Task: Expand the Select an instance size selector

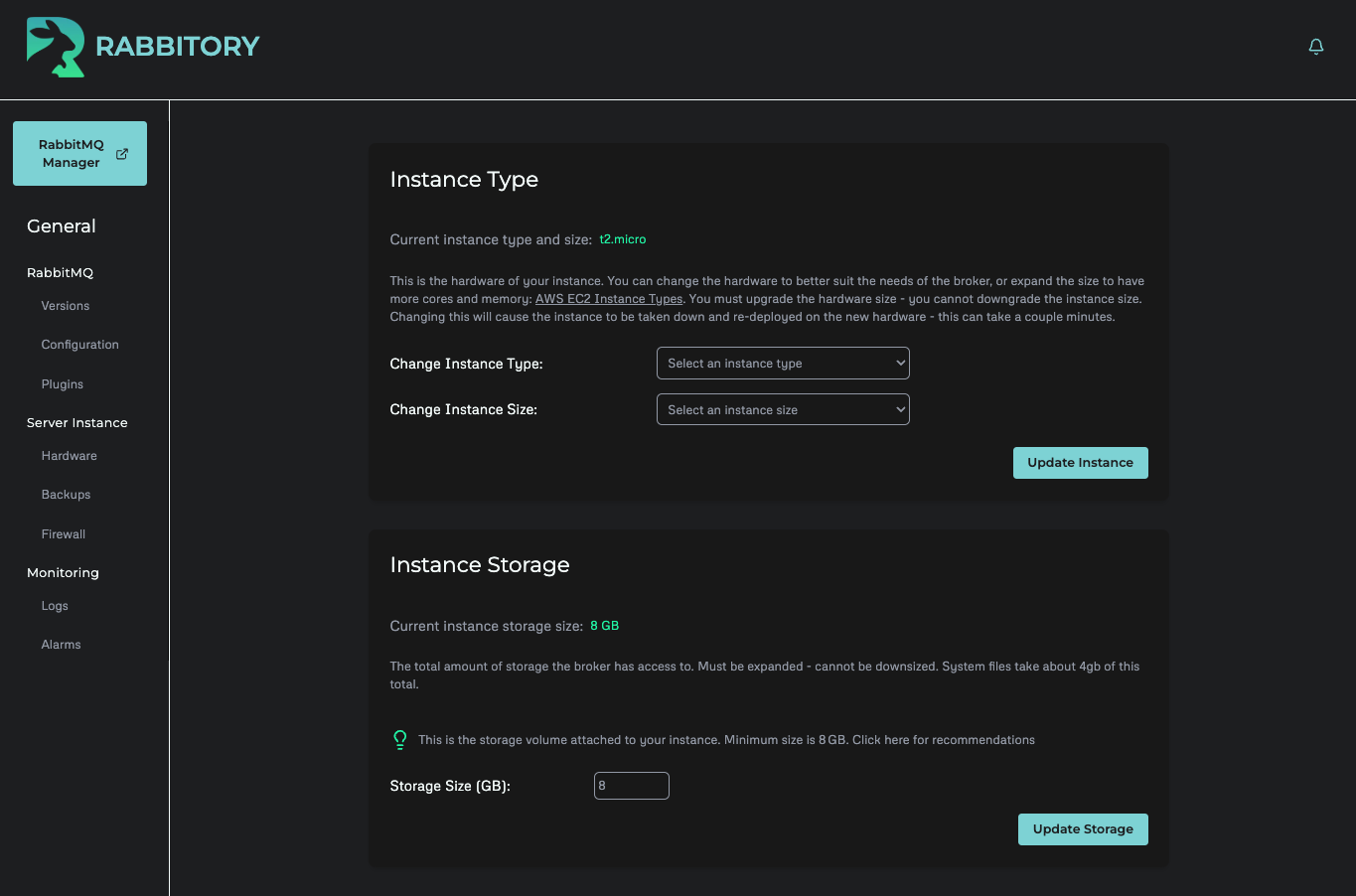Action: pos(782,408)
